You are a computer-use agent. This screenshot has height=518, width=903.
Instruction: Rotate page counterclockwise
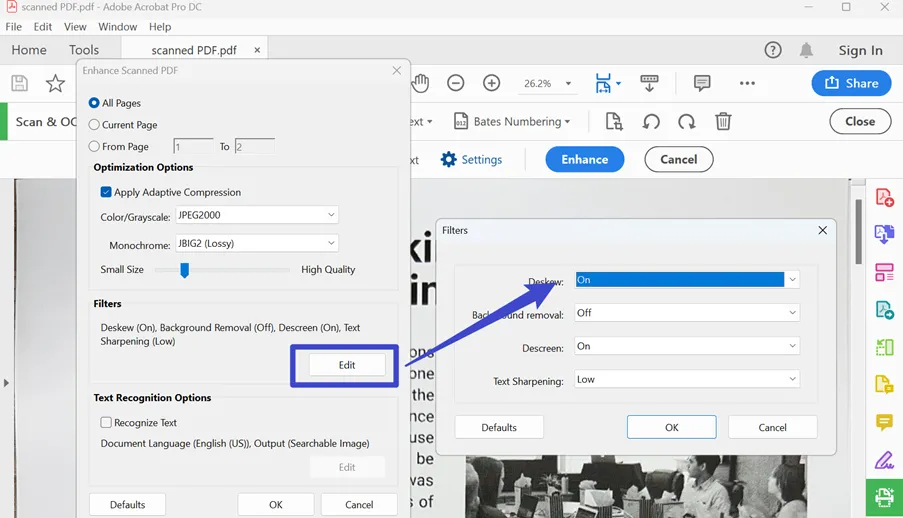(x=651, y=122)
